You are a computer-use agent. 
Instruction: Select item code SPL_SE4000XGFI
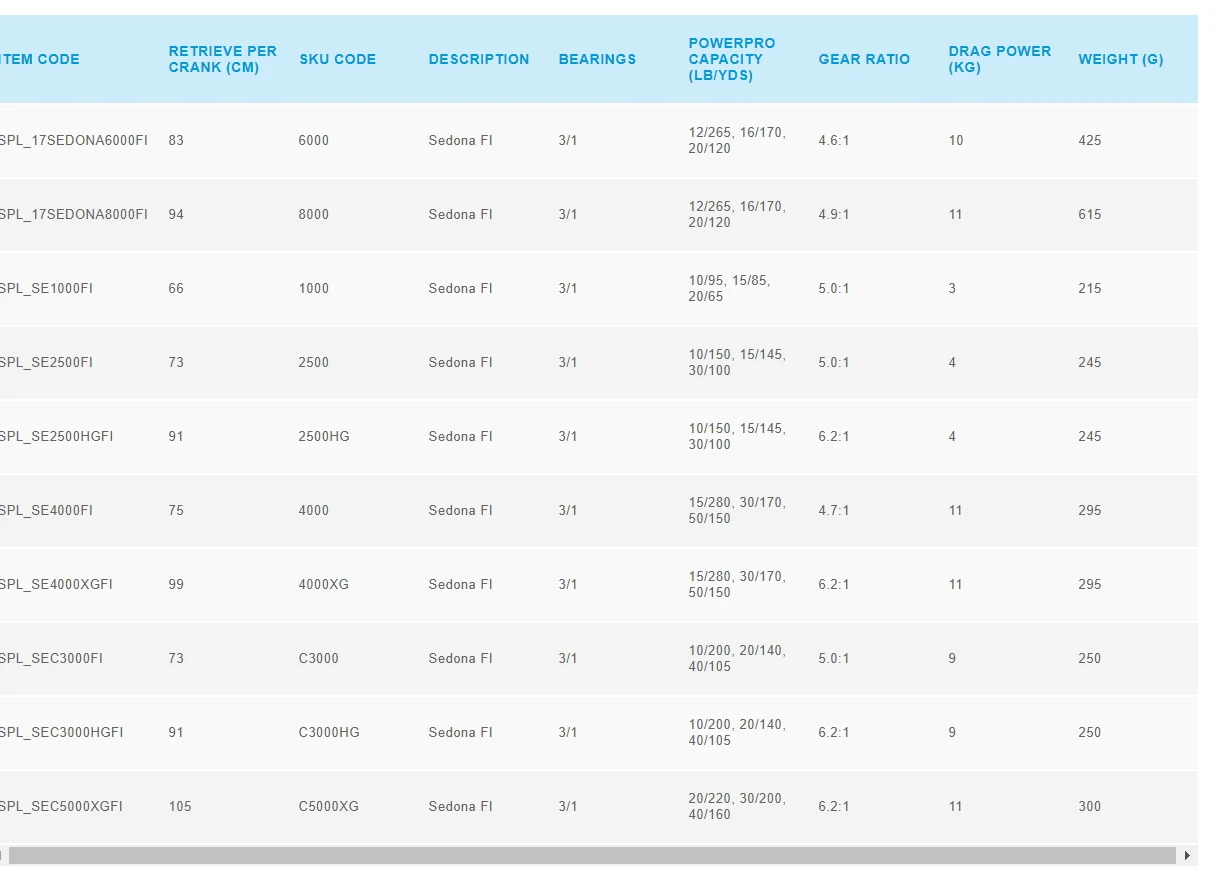(x=56, y=584)
